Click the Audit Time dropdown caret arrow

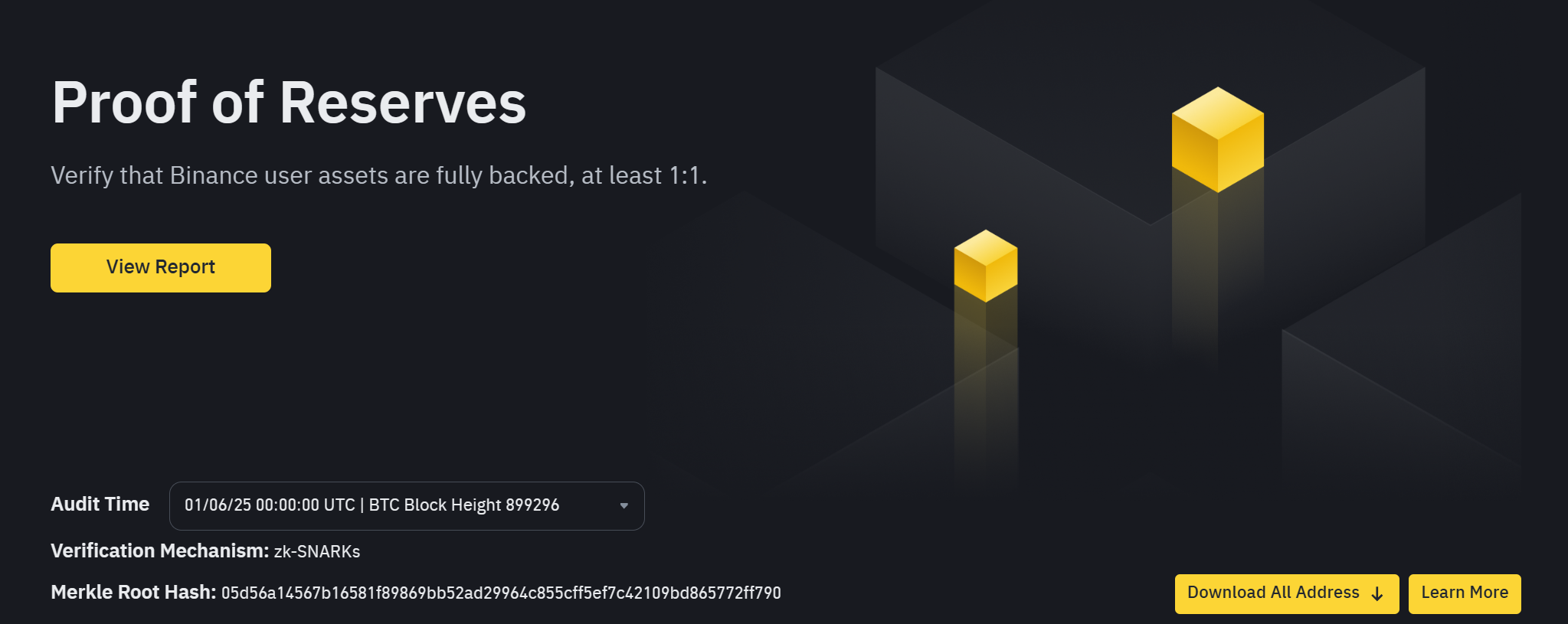(624, 505)
